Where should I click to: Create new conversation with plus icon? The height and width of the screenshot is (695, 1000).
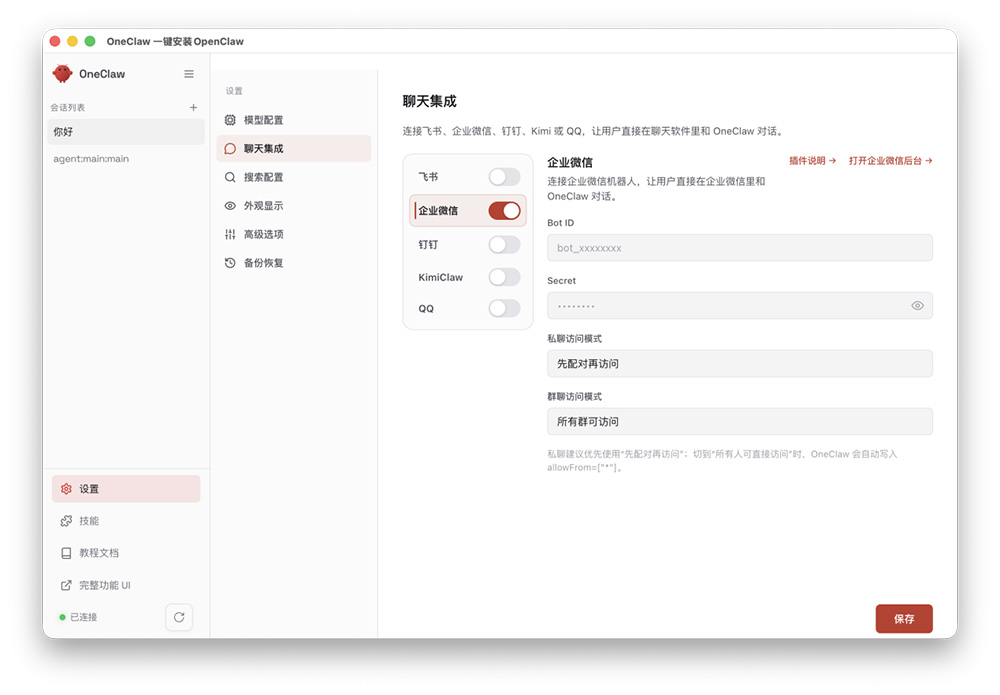coord(193,106)
